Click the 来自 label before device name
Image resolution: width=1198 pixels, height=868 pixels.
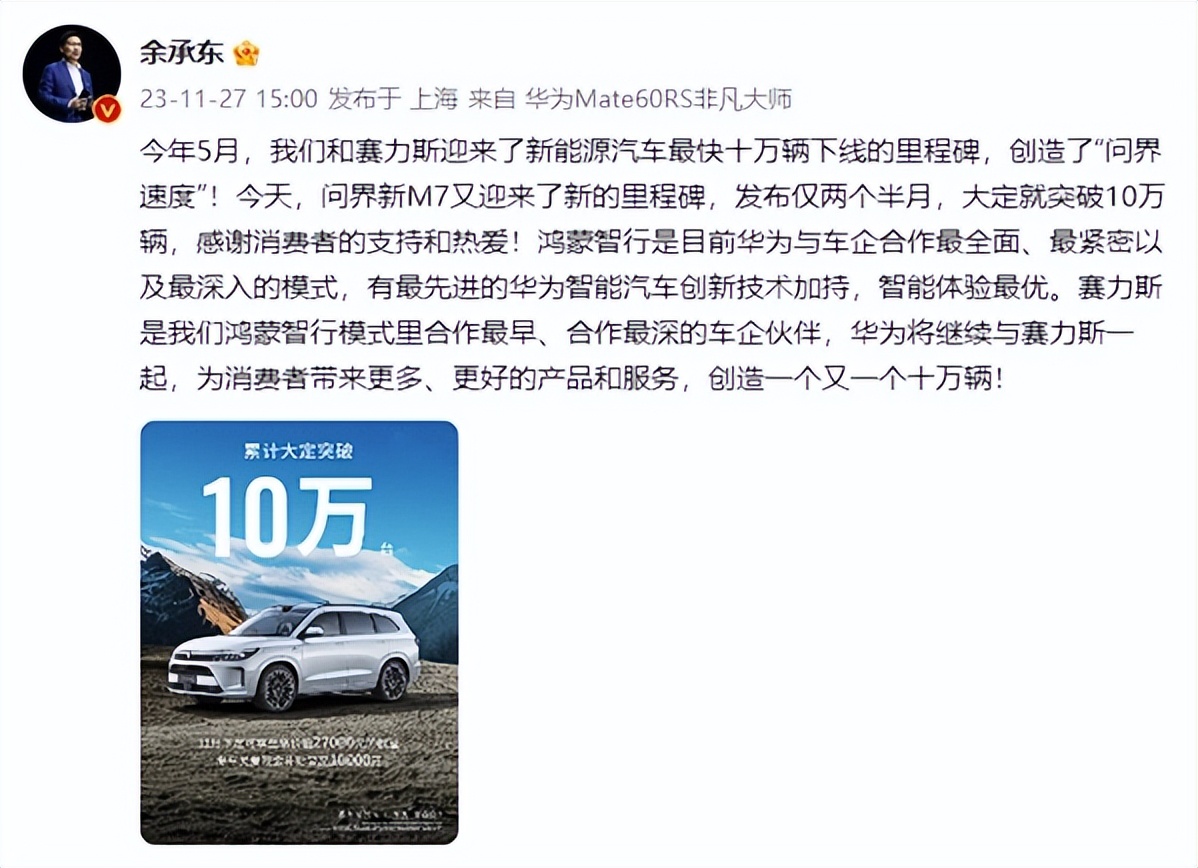(491, 99)
